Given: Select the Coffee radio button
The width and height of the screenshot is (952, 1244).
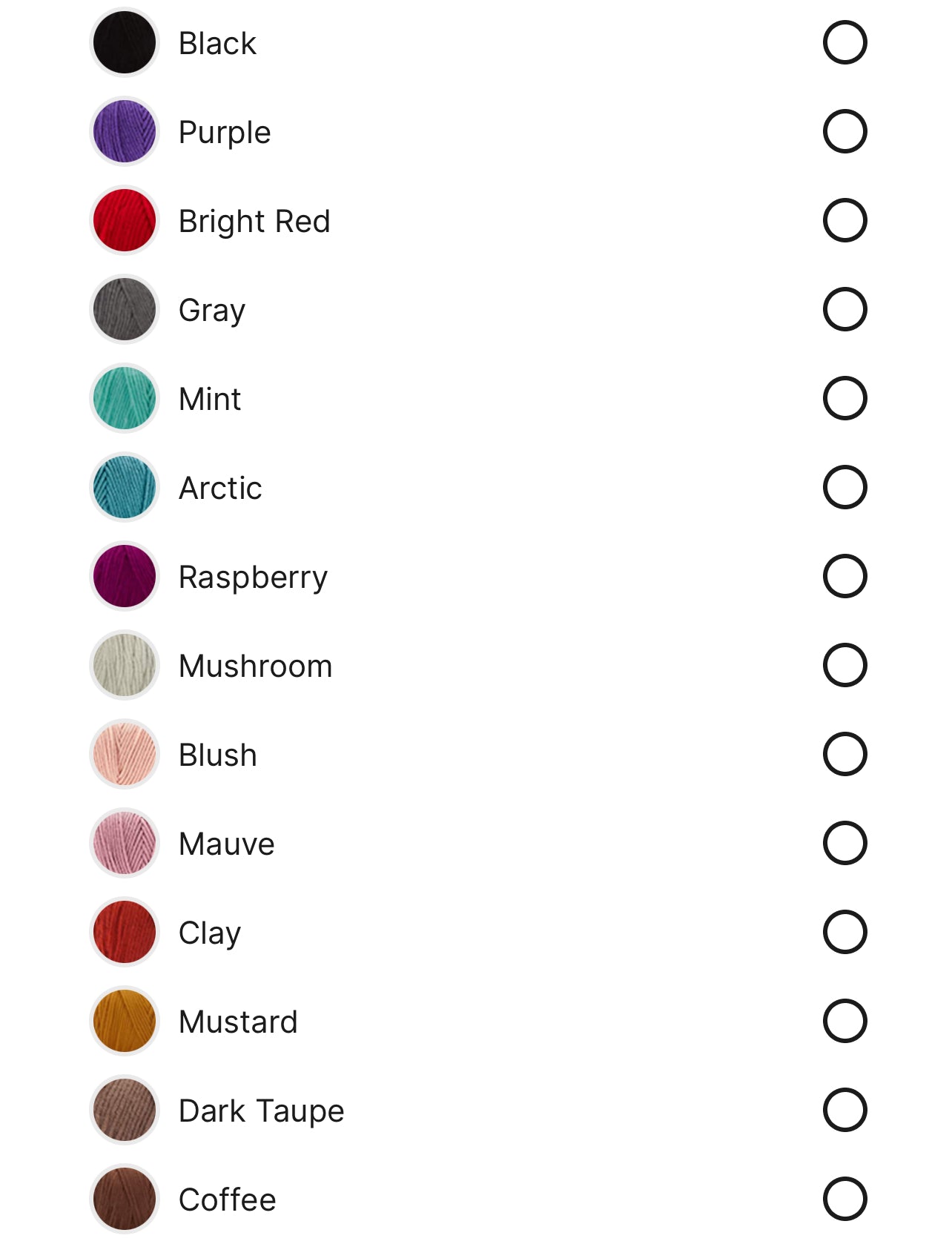Looking at the screenshot, I should point(844,1199).
